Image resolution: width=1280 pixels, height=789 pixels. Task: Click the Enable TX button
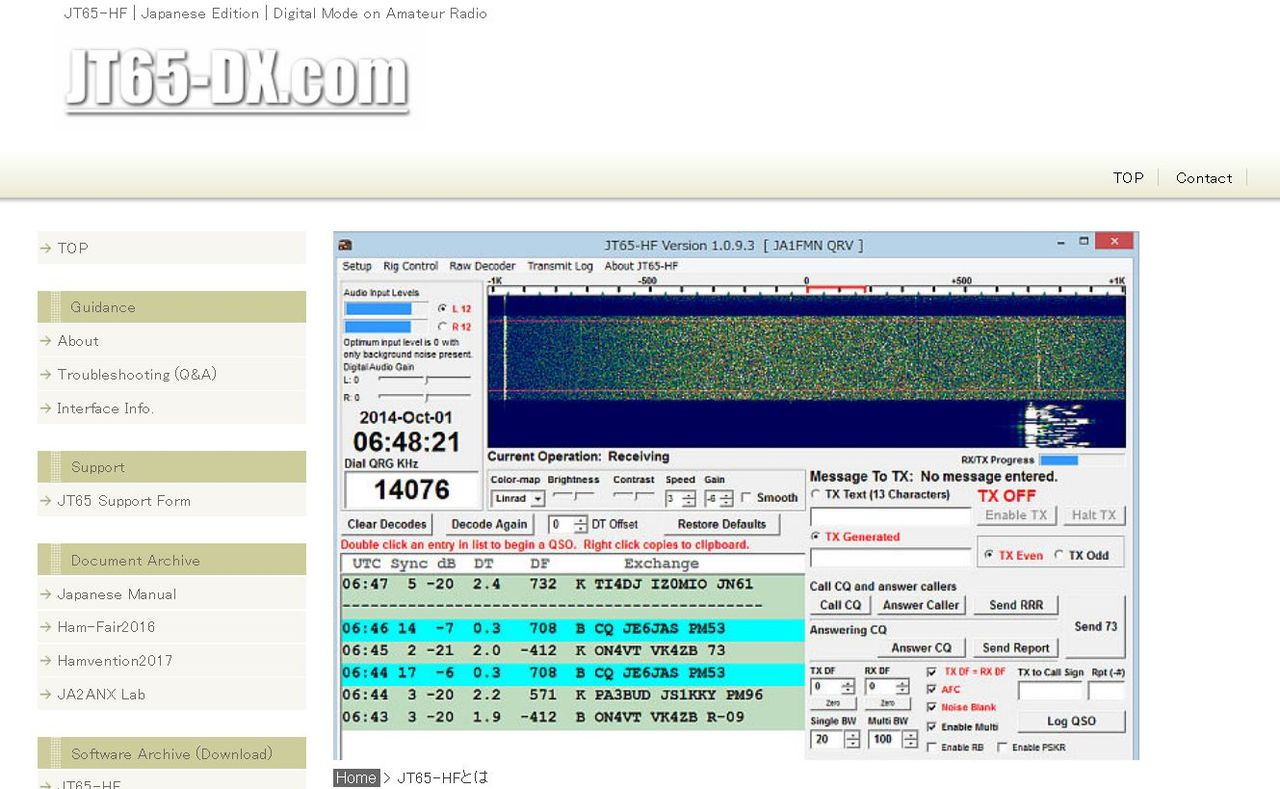[1016, 515]
